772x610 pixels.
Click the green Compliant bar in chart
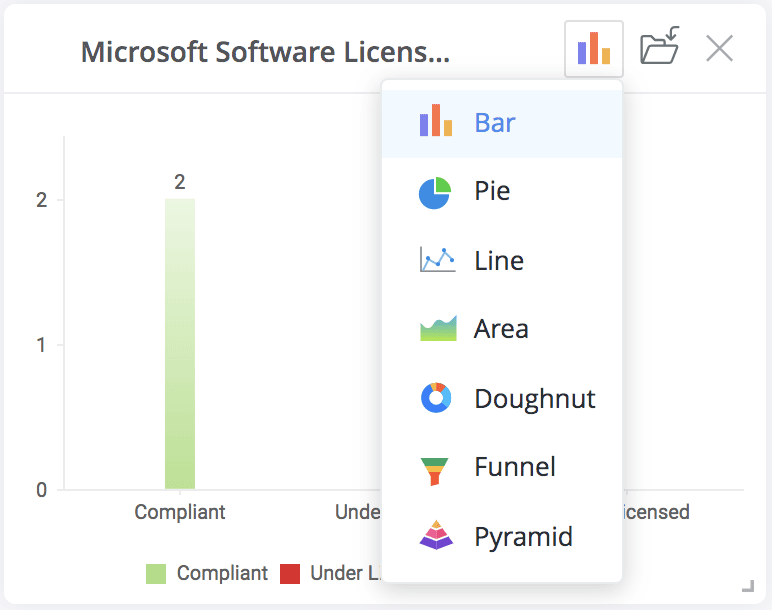[180, 344]
